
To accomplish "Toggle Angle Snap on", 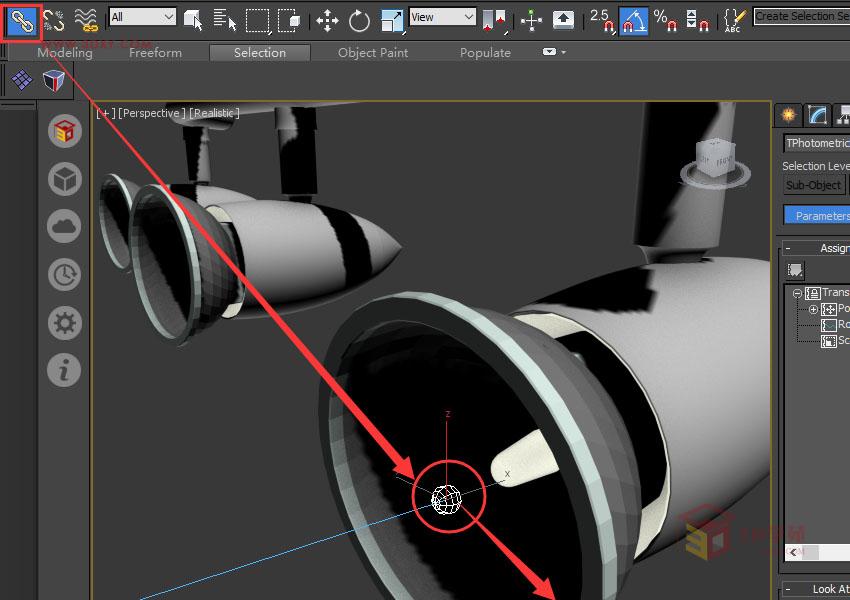I will coord(632,17).
